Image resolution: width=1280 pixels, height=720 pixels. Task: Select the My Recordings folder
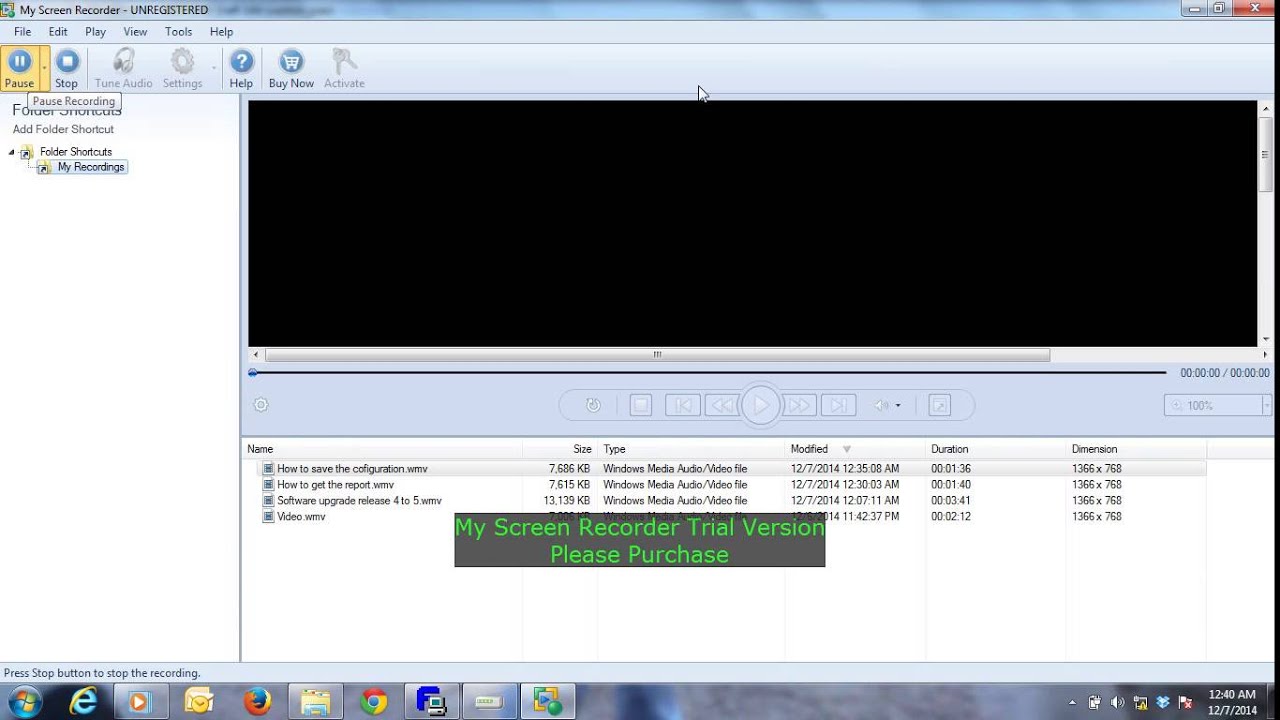[91, 167]
